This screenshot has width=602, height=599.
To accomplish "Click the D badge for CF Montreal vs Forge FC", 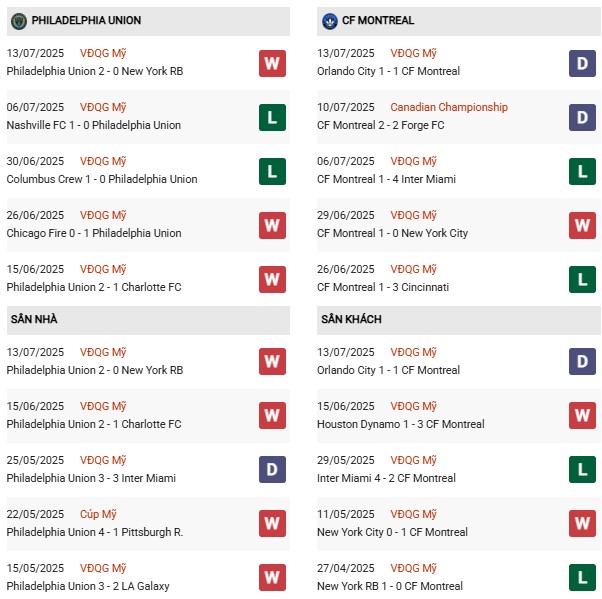I will click(583, 117).
